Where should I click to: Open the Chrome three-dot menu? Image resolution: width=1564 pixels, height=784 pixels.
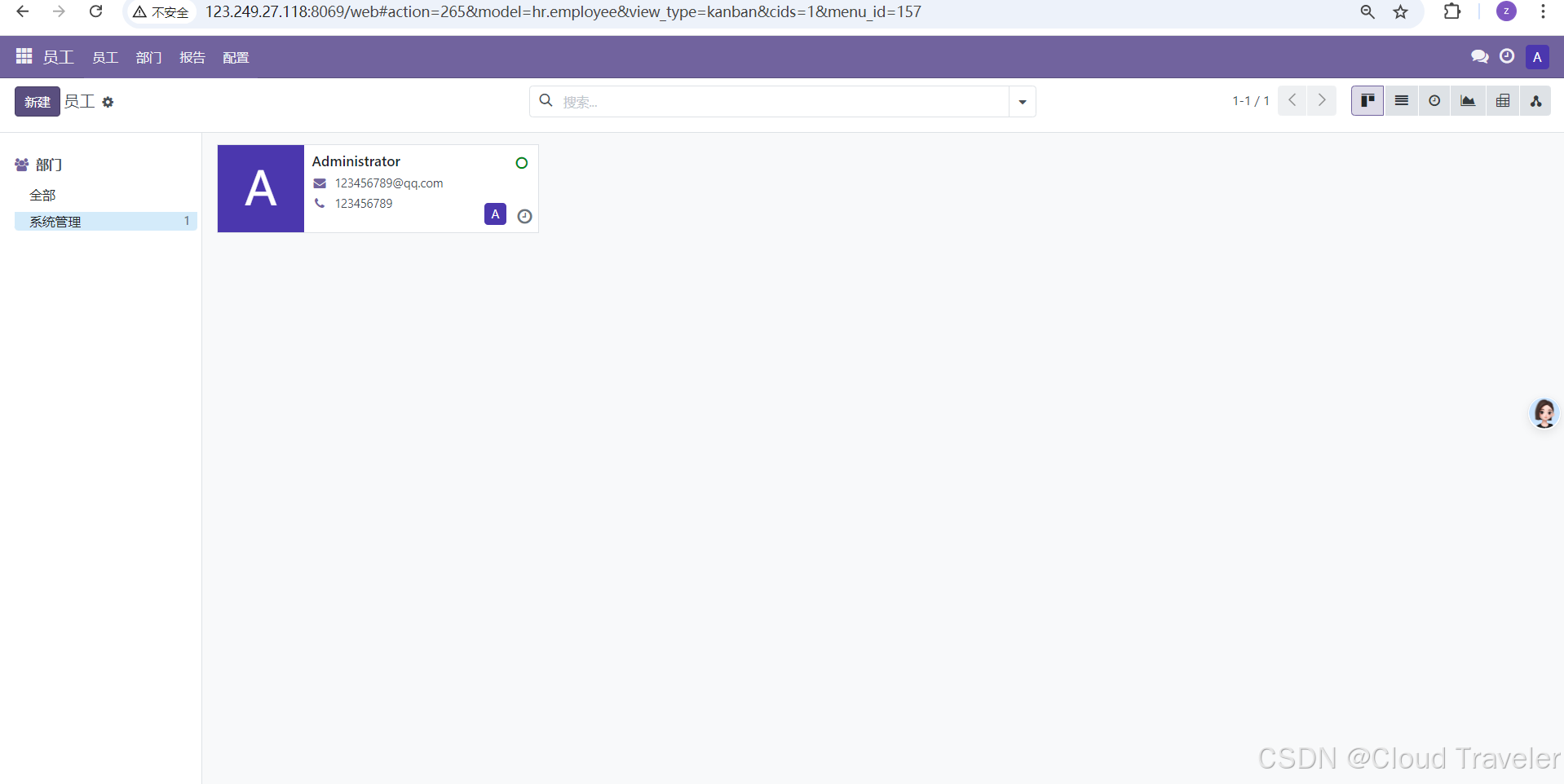[x=1543, y=11]
